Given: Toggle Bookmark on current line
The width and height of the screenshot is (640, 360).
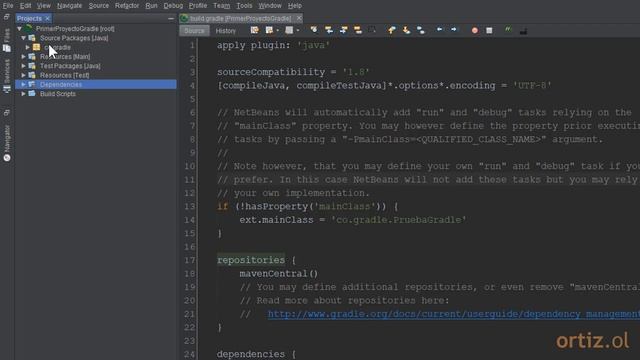Looking at the screenshot, I should pyautogui.click(x=421, y=30).
